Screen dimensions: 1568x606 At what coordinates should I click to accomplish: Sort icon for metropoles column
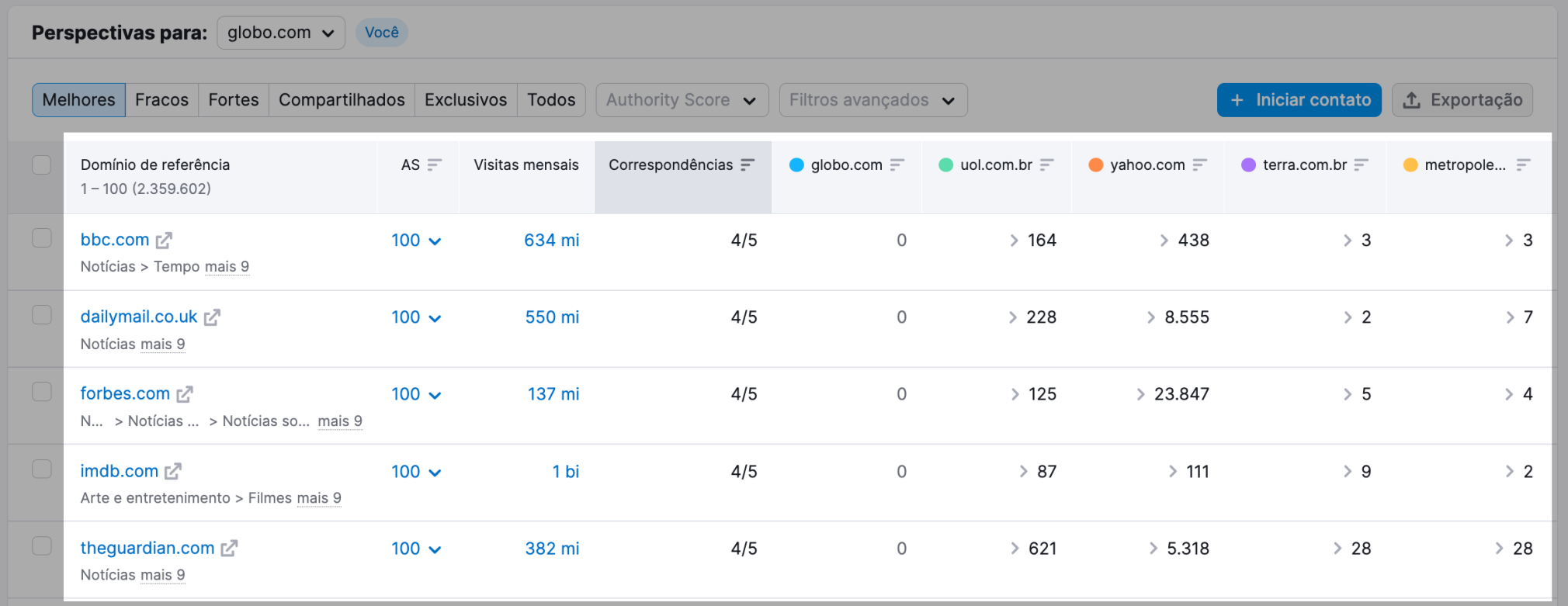(x=1523, y=164)
